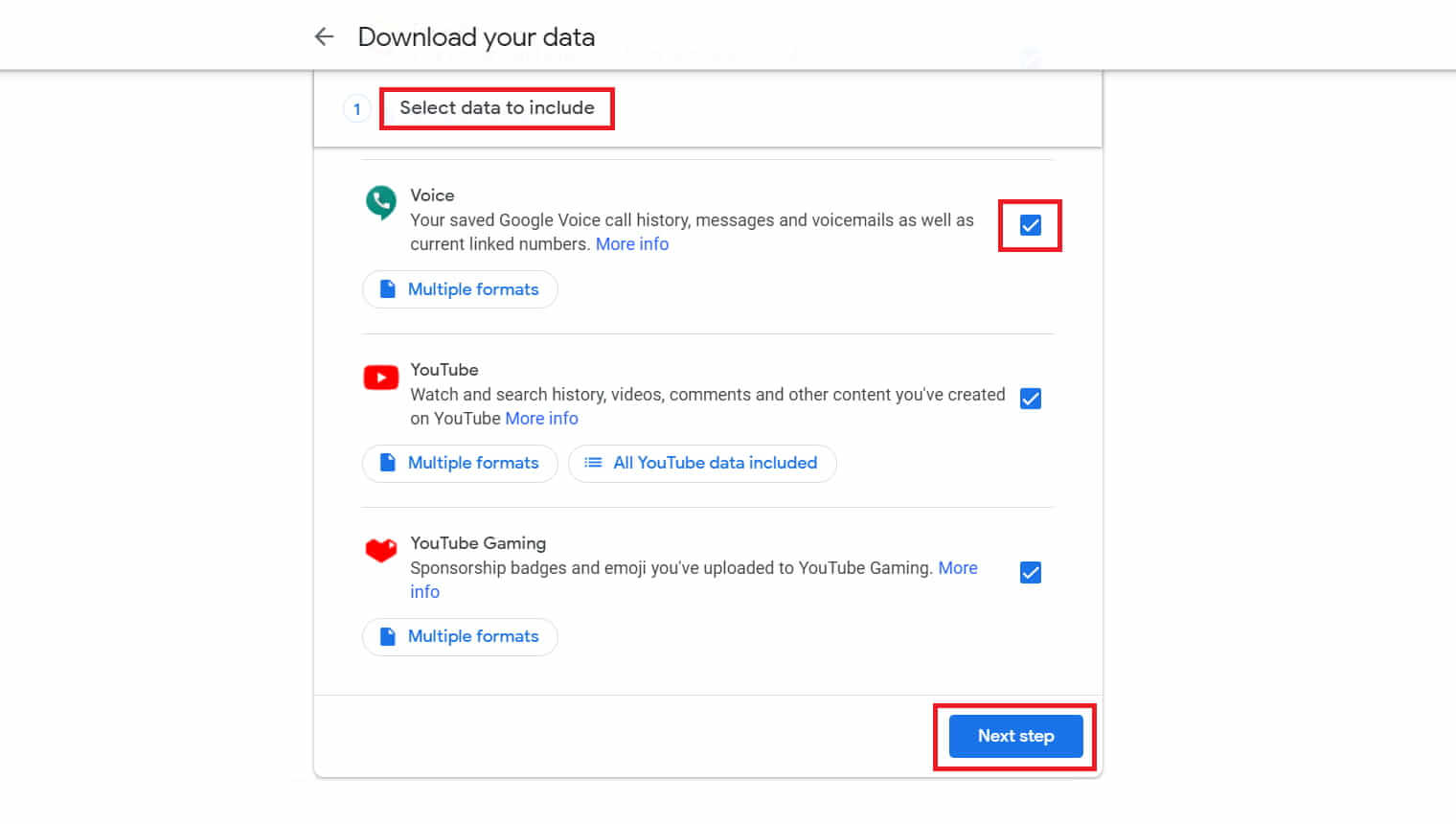Click the file icon in YouTube formats
The image size is (1456, 824).
pyautogui.click(x=388, y=463)
